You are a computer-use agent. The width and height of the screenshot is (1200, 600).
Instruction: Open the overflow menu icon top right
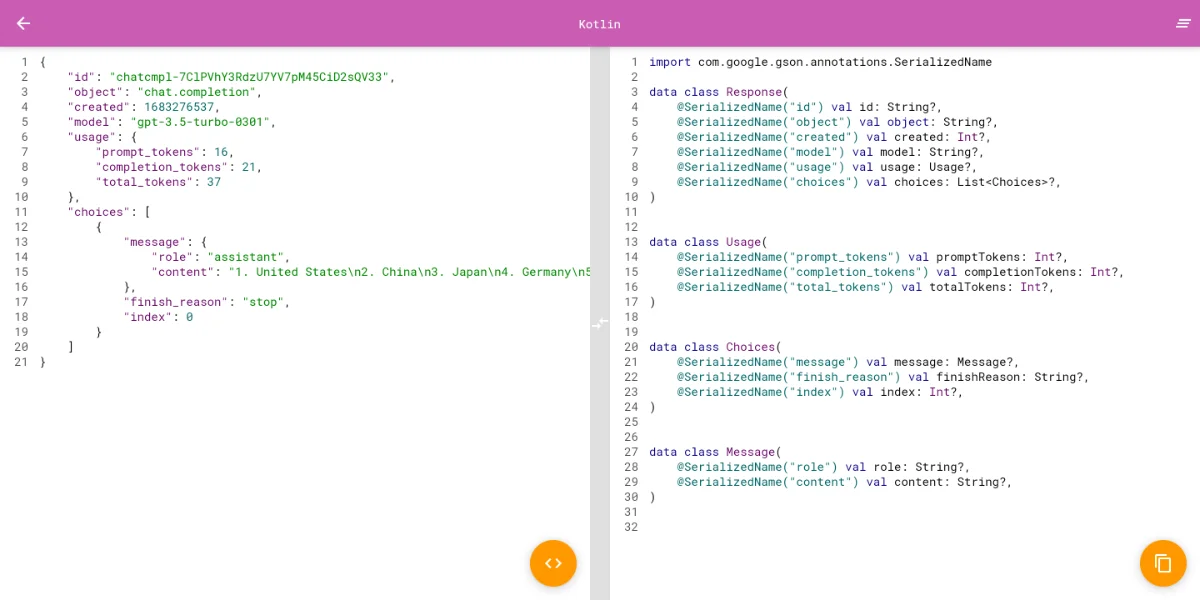[x=1184, y=23]
